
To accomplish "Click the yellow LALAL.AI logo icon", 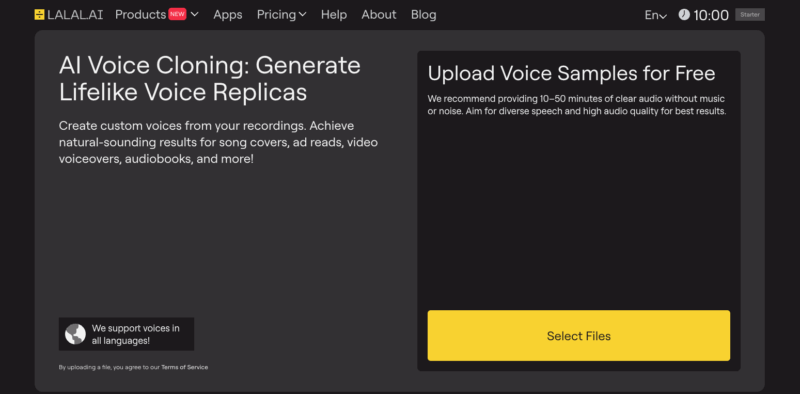I will click(39, 15).
